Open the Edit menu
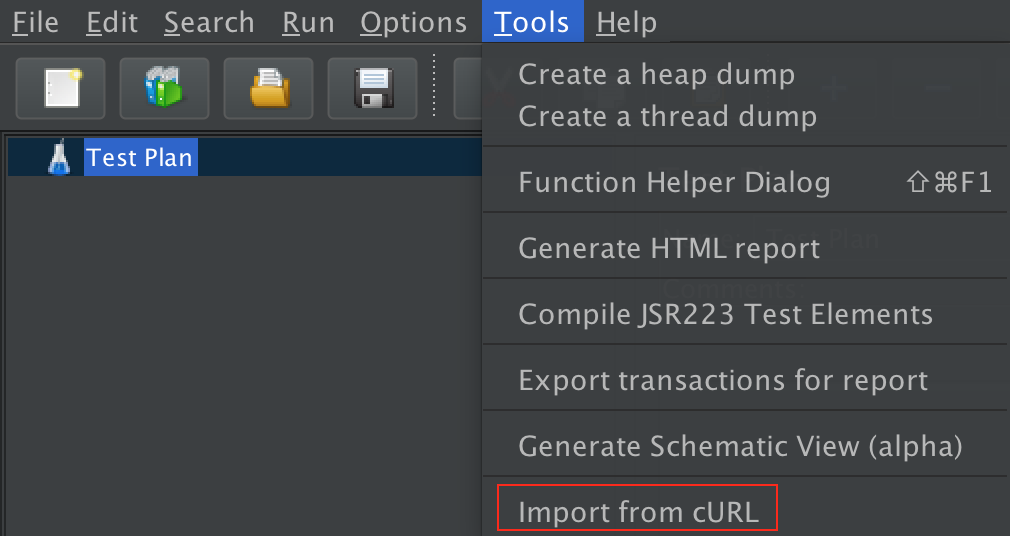This screenshot has height=536, width=1010. tap(112, 22)
